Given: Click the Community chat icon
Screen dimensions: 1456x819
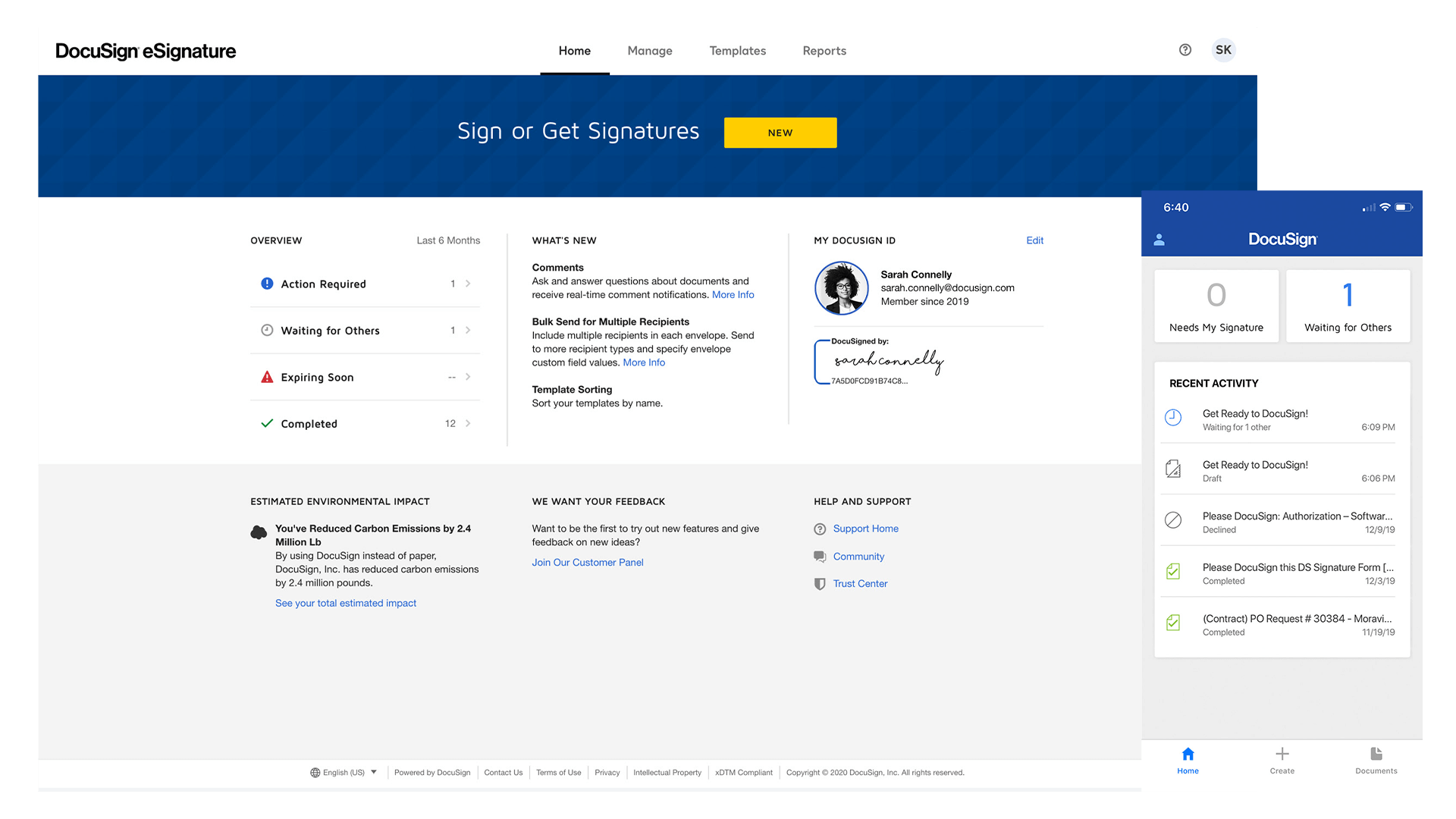Looking at the screenshot, I should pyautogui.click(x=820, y=555).
